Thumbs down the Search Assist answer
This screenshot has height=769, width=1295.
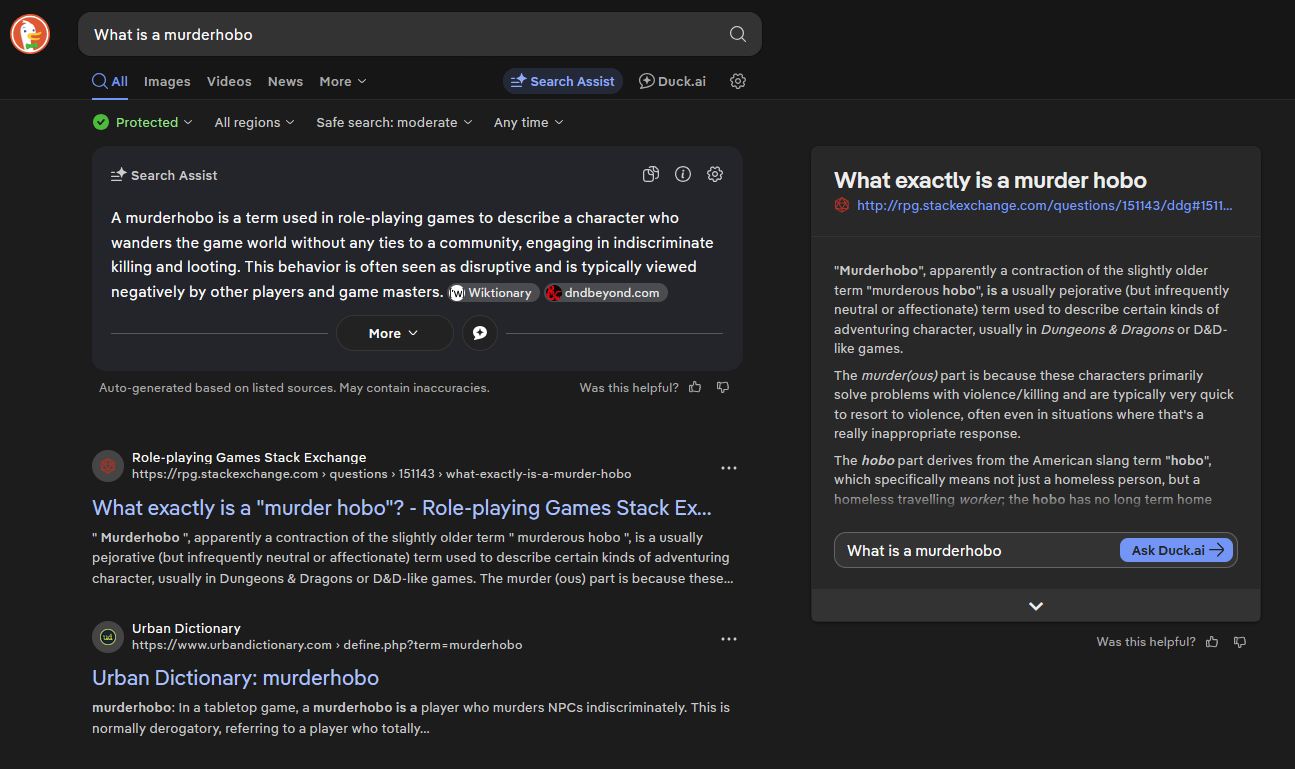tap(723, 388)
